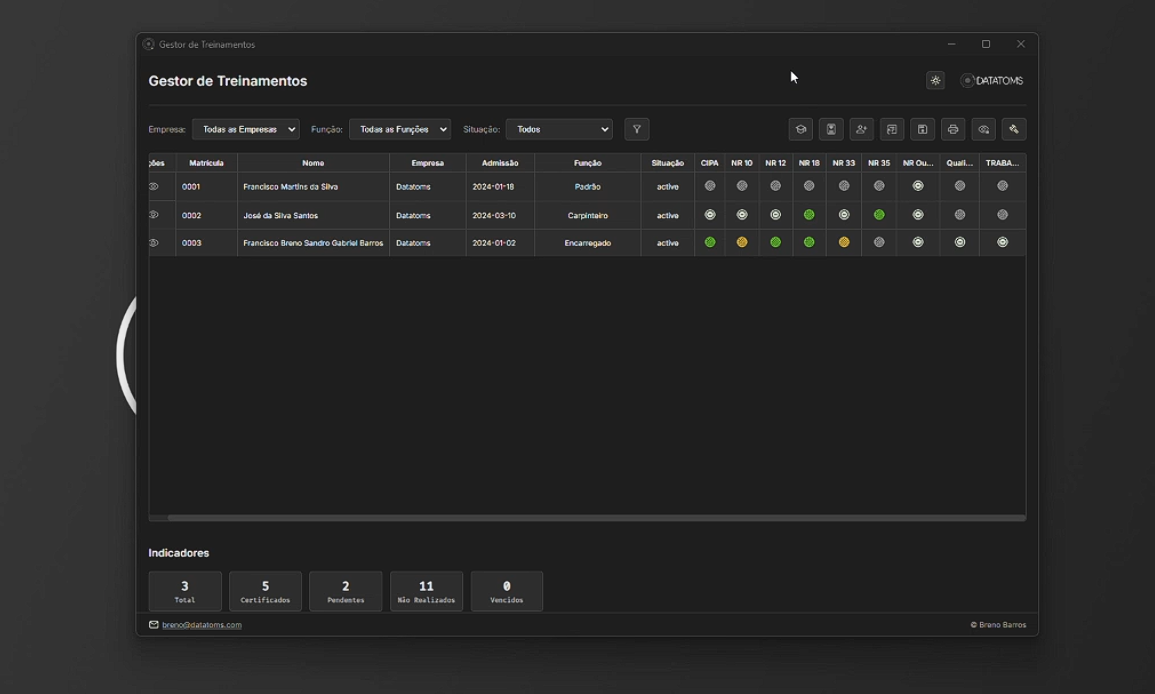Add a new employee with person-plus icon
Viewport: 1155px width, 694px height.
(x=861, y=130)
